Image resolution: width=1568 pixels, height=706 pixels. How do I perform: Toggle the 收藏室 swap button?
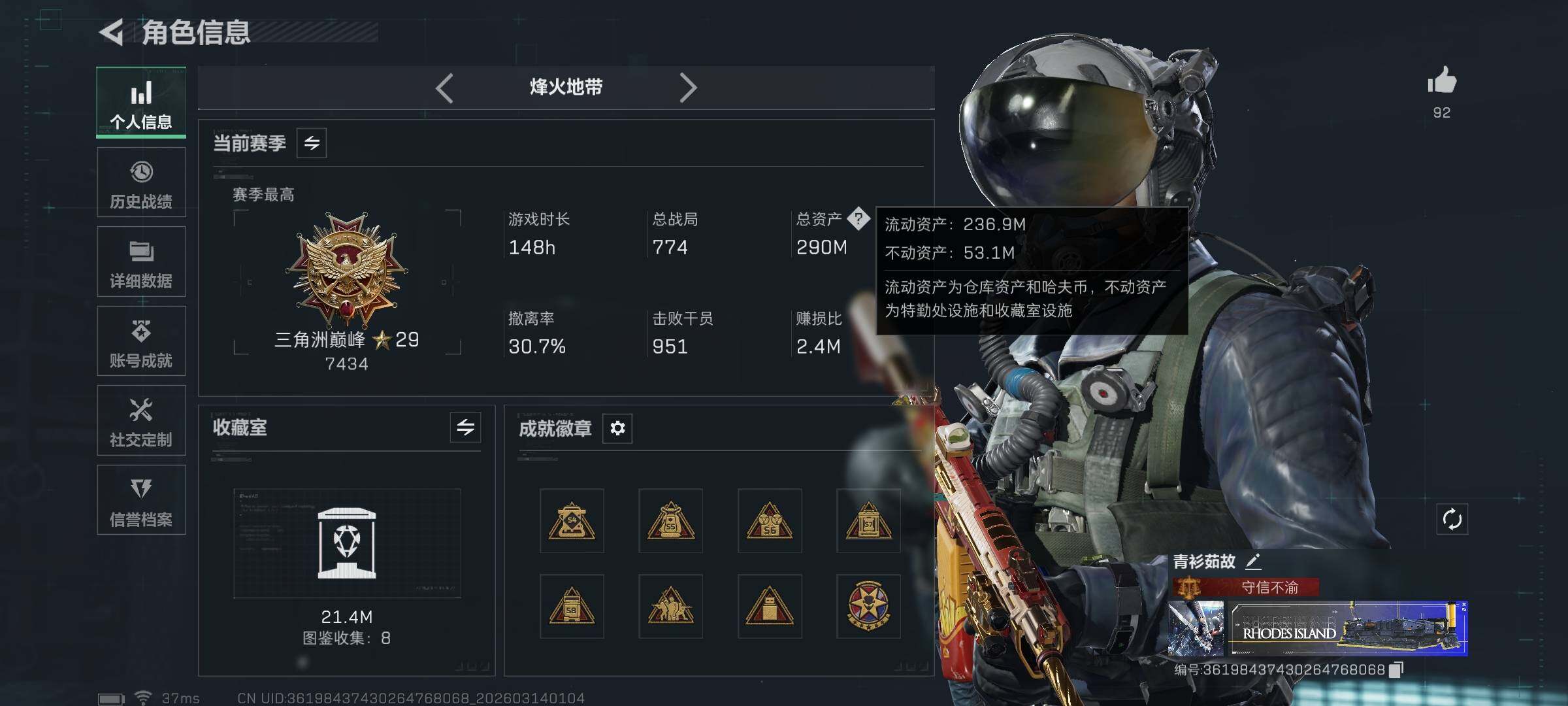465,428
